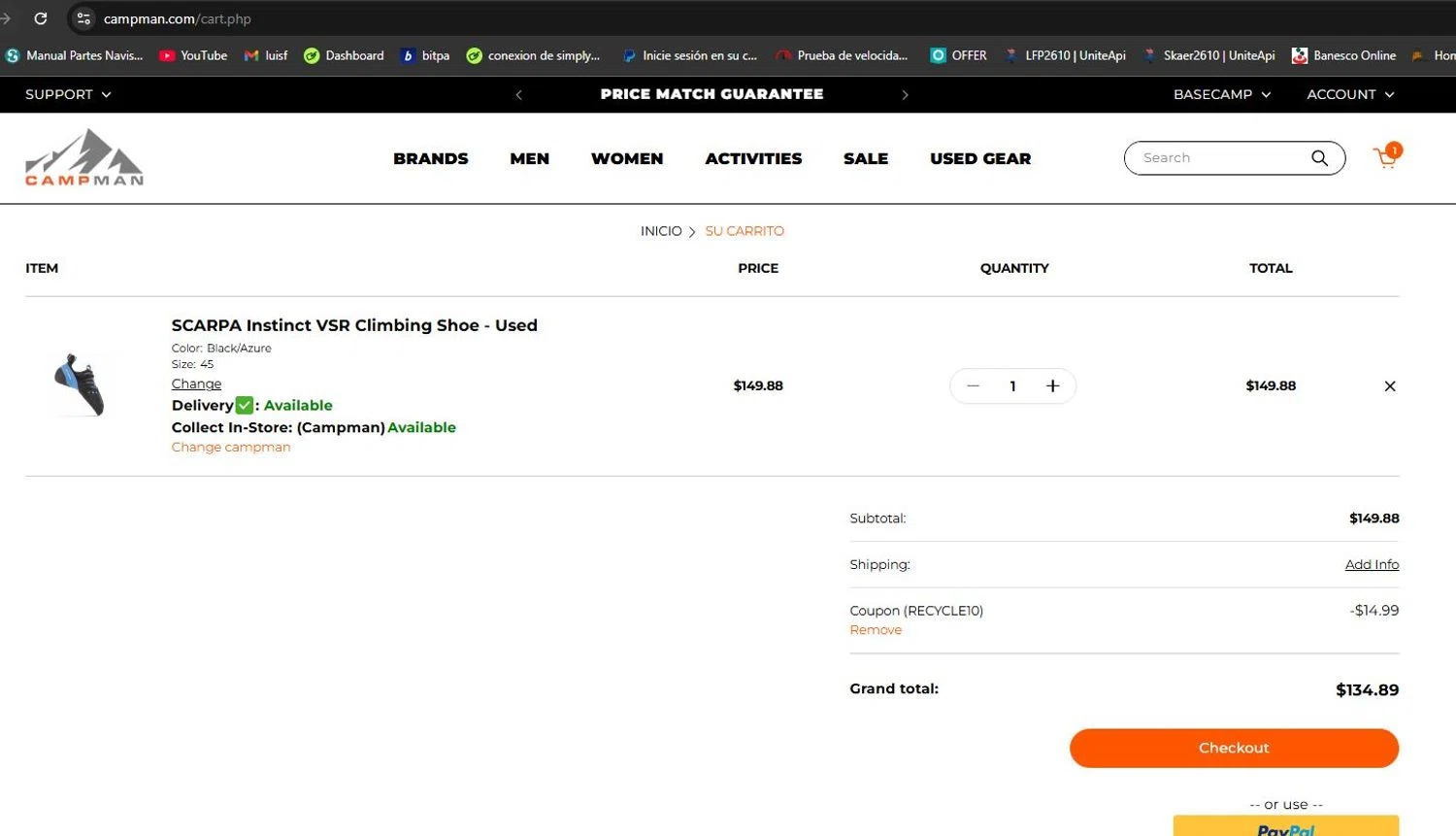Open the Banesco Online bookmark

click(1343, 55)
